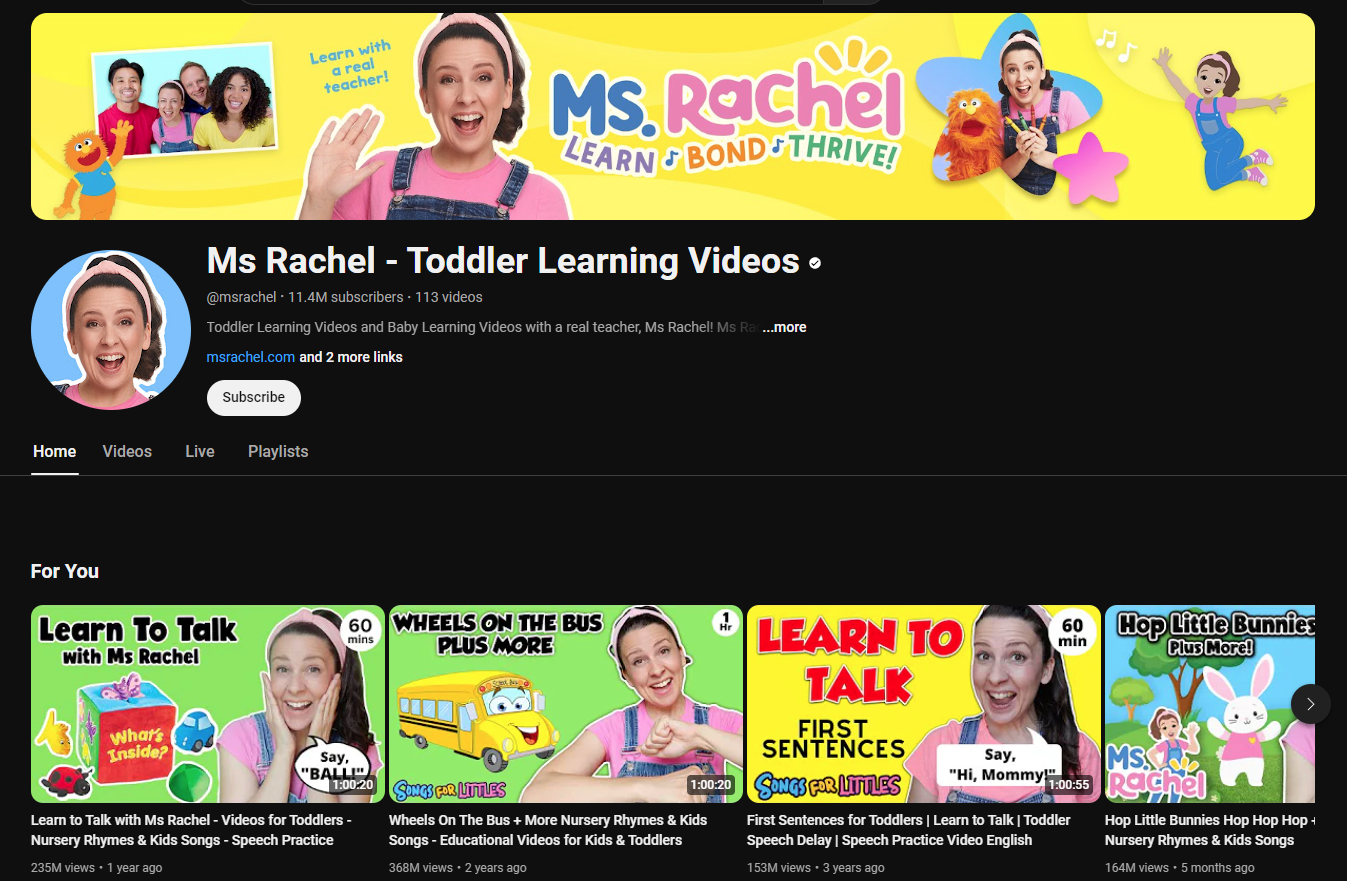Image resolution: width=1347 pixels, height=881 pixels.
Task: Open title 'Learn to Talk with Ms Rachel - Videos for Toddlers'
Action: pyautogui.click(x=191, y=830)
